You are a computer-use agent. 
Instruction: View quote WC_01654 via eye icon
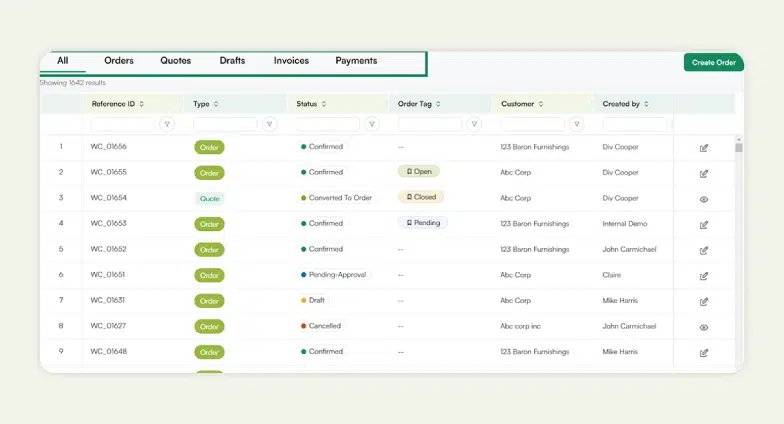tap(704, 199)
